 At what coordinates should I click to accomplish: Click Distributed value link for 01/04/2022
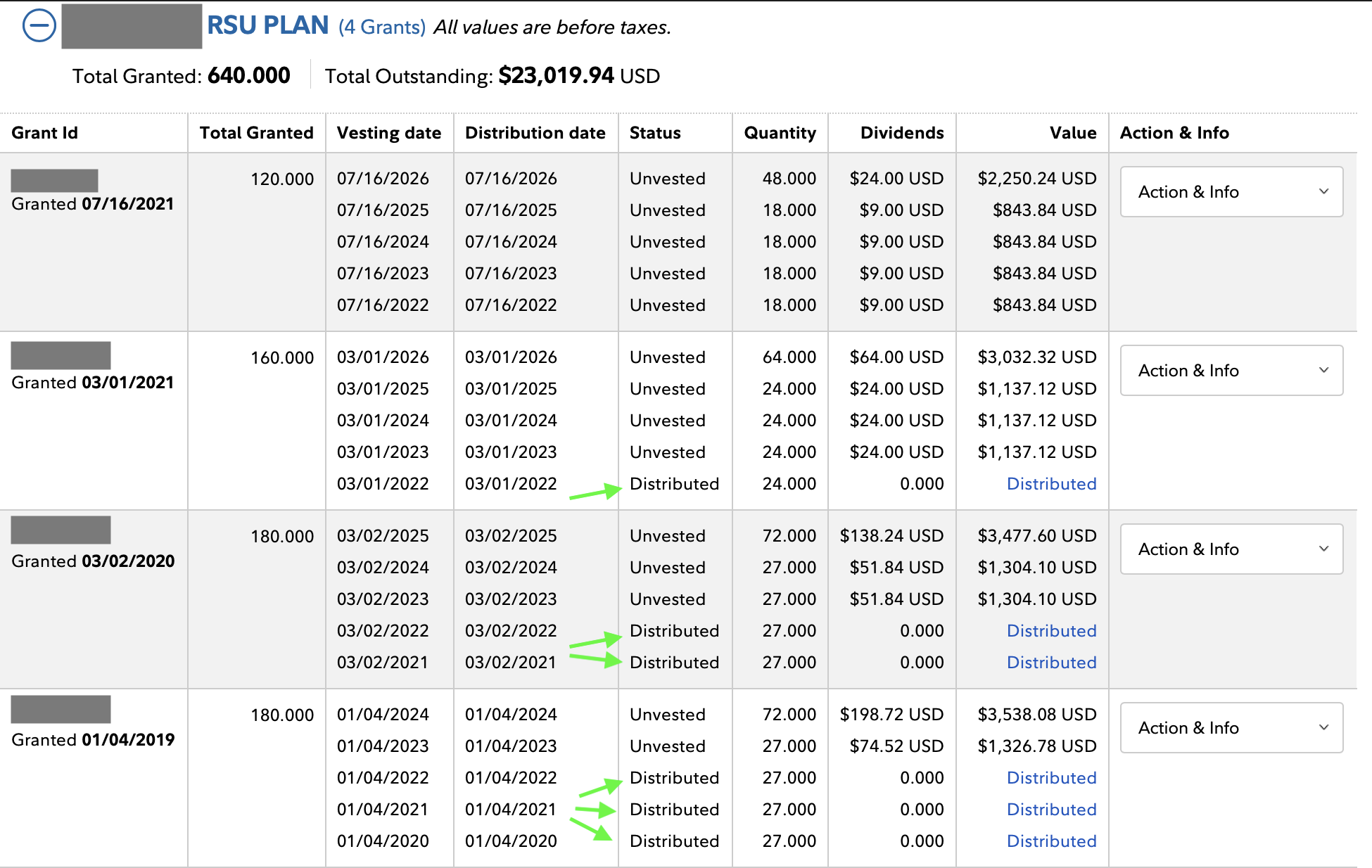(1051, 778)
